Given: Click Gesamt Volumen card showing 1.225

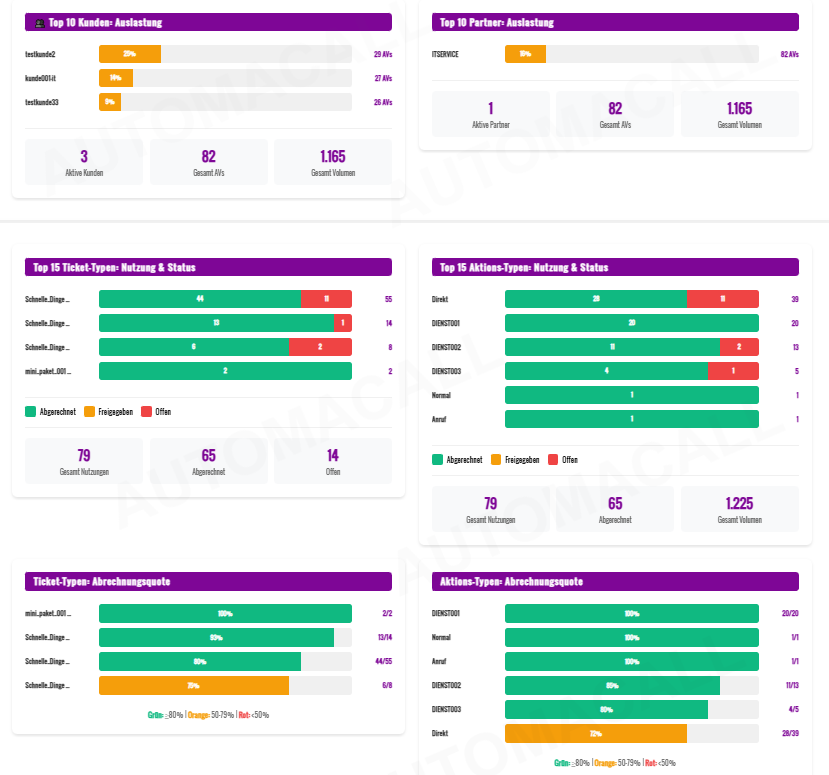Looking at the screenshot, I should point(739,509).
